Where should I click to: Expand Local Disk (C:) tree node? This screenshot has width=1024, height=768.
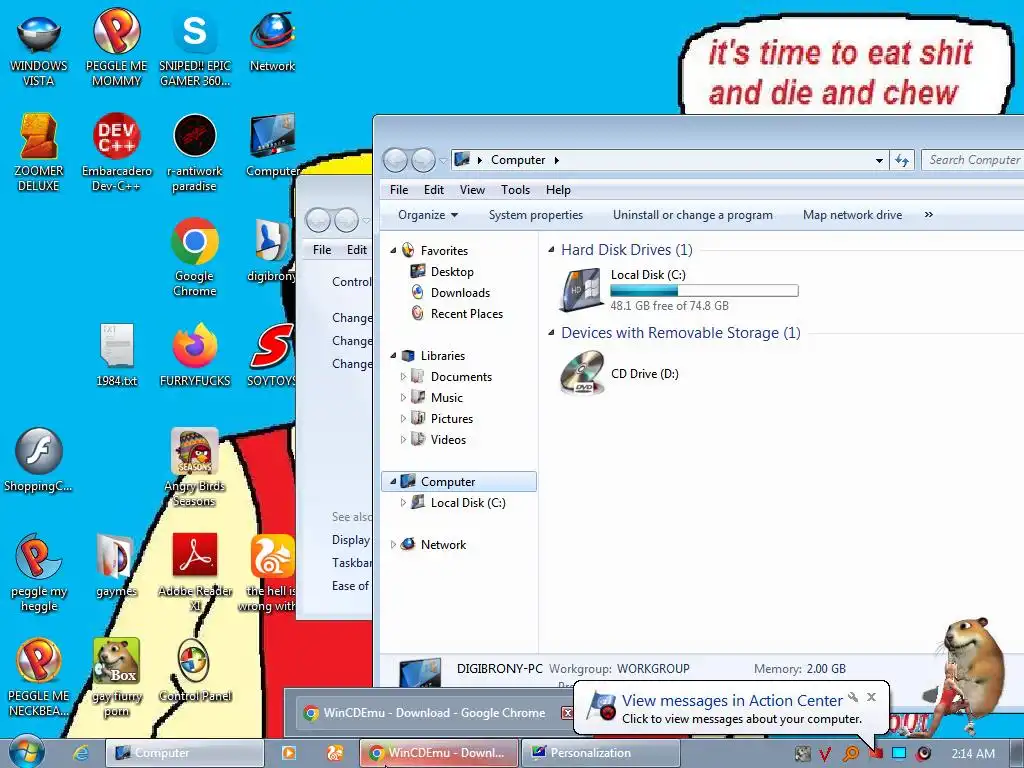click(x=403, y=503)
